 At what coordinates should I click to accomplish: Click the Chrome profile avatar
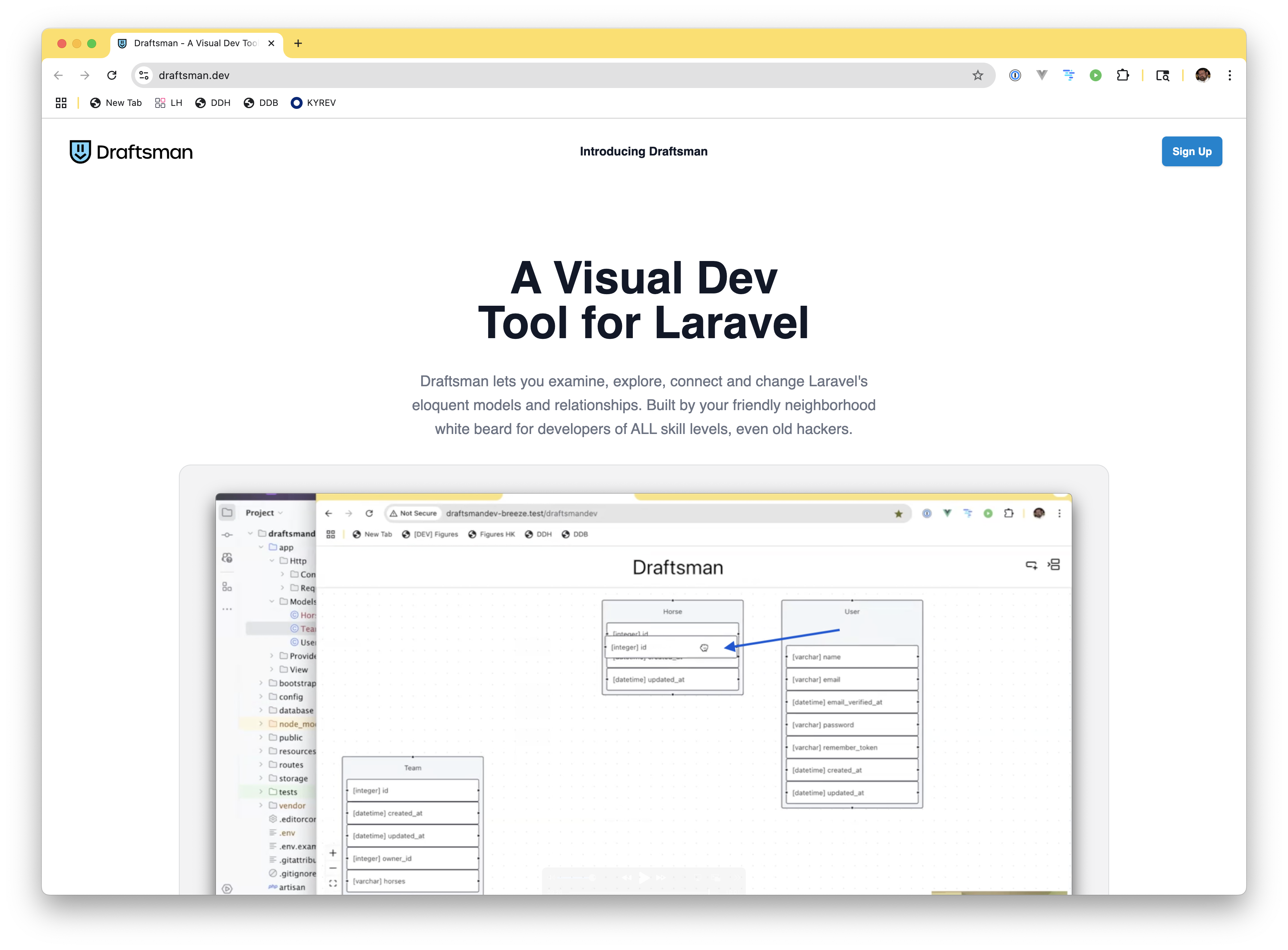tap(1202, 75)
